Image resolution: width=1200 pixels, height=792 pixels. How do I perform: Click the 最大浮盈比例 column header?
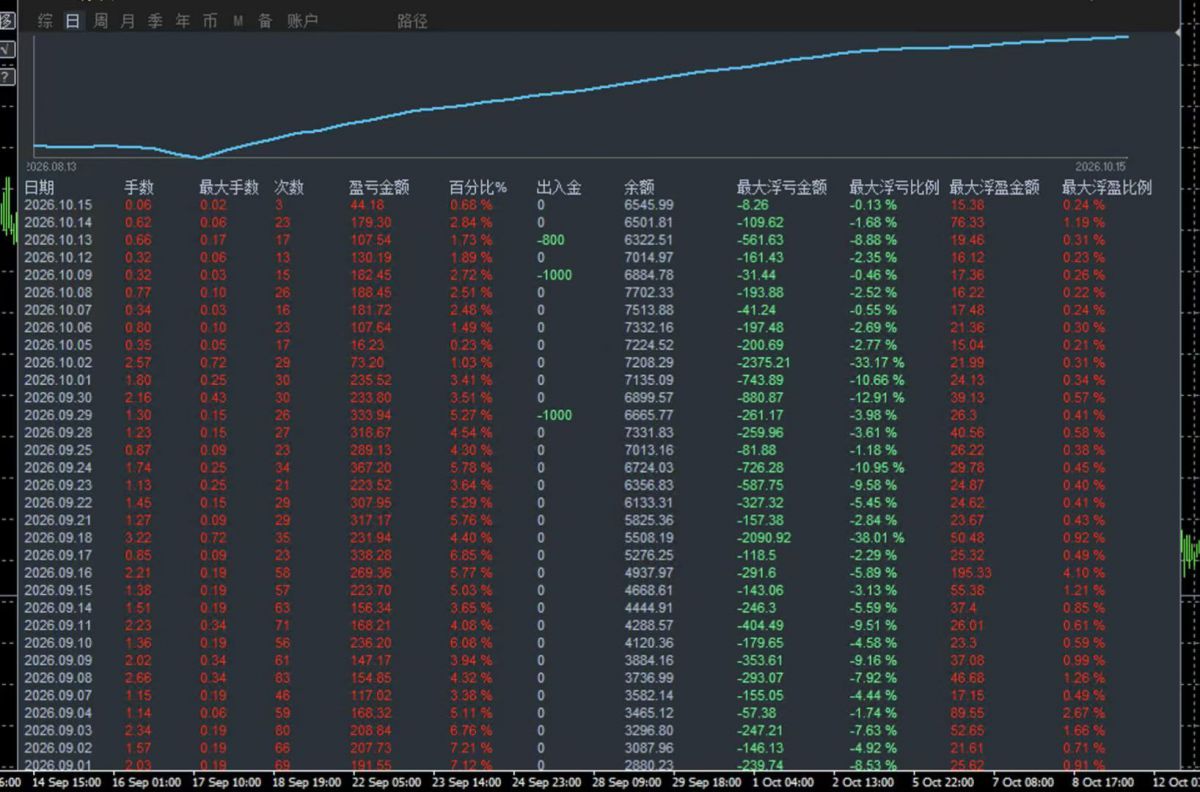pyautogui.click(x=1107, y=187)
